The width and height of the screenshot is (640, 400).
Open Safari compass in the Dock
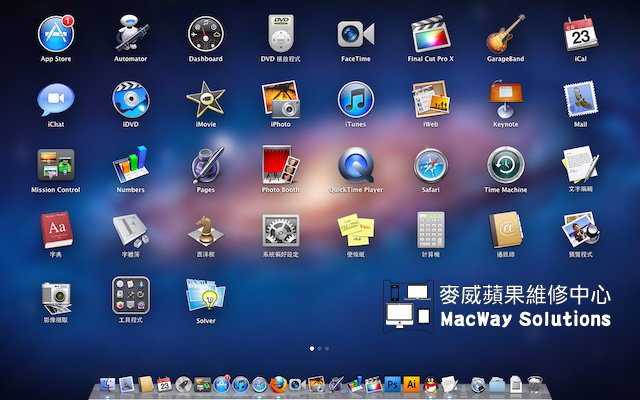[259, 384]
